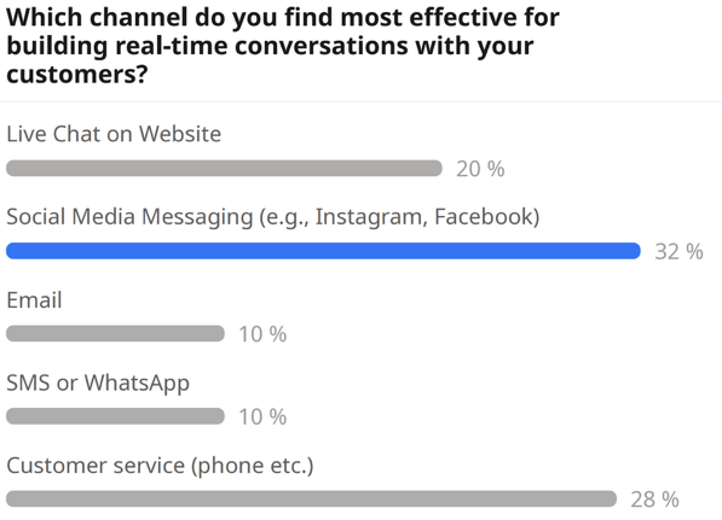
Task: Click the SMS or WhatsApp result bar
Action: (x=115, y=416)
